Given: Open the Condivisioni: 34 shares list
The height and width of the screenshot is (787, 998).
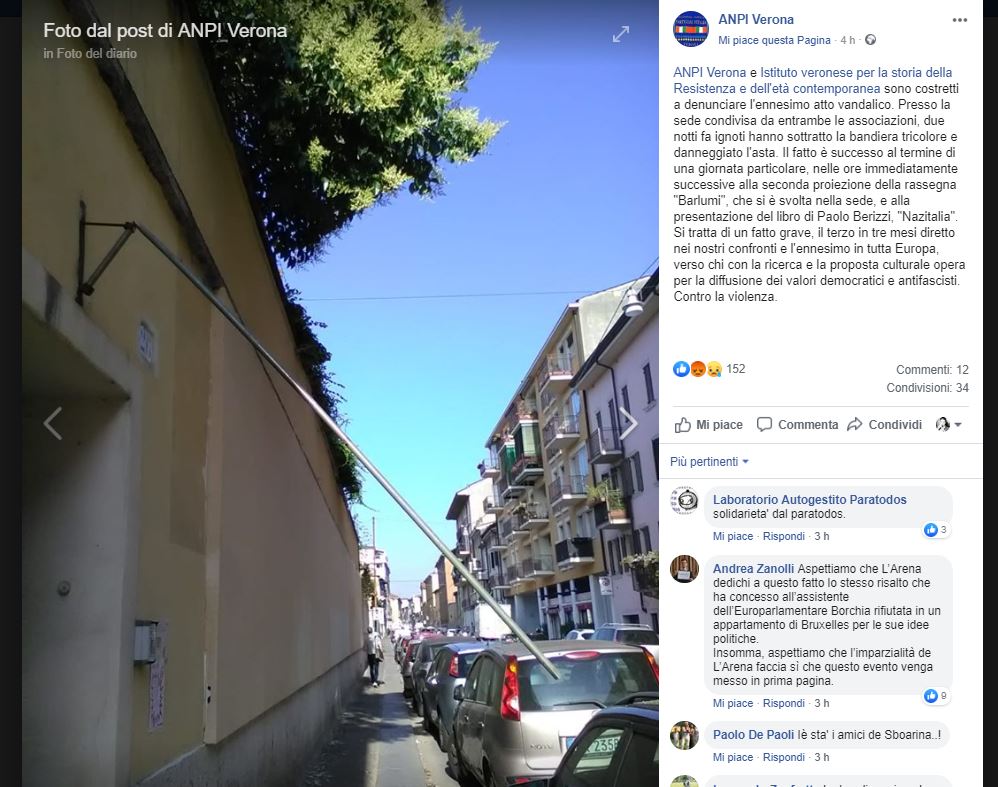Looking at the screenshot, I should point(927,388).
